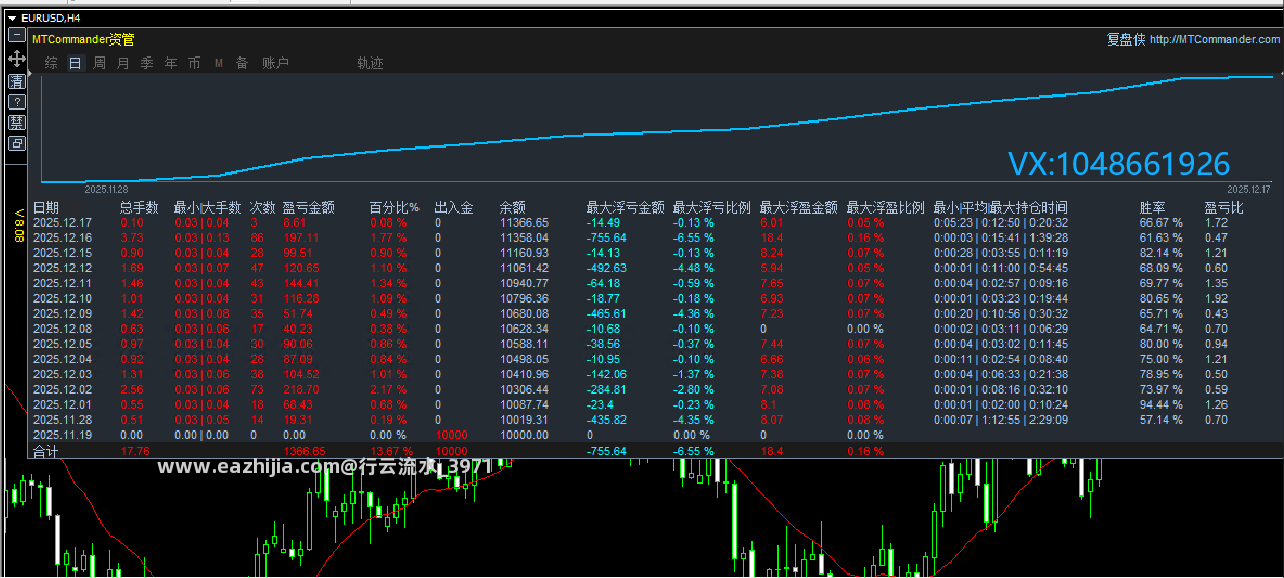
Task: Click profit amount 218.70
Action: click(x=301, y=389)
